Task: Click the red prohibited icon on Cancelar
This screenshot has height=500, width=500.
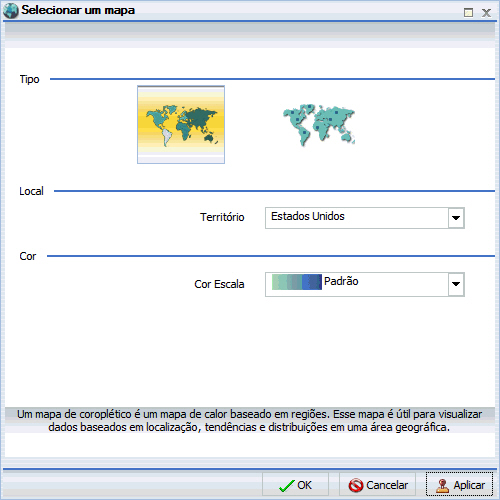Action: pyautogui.click(x=356, y=485)
